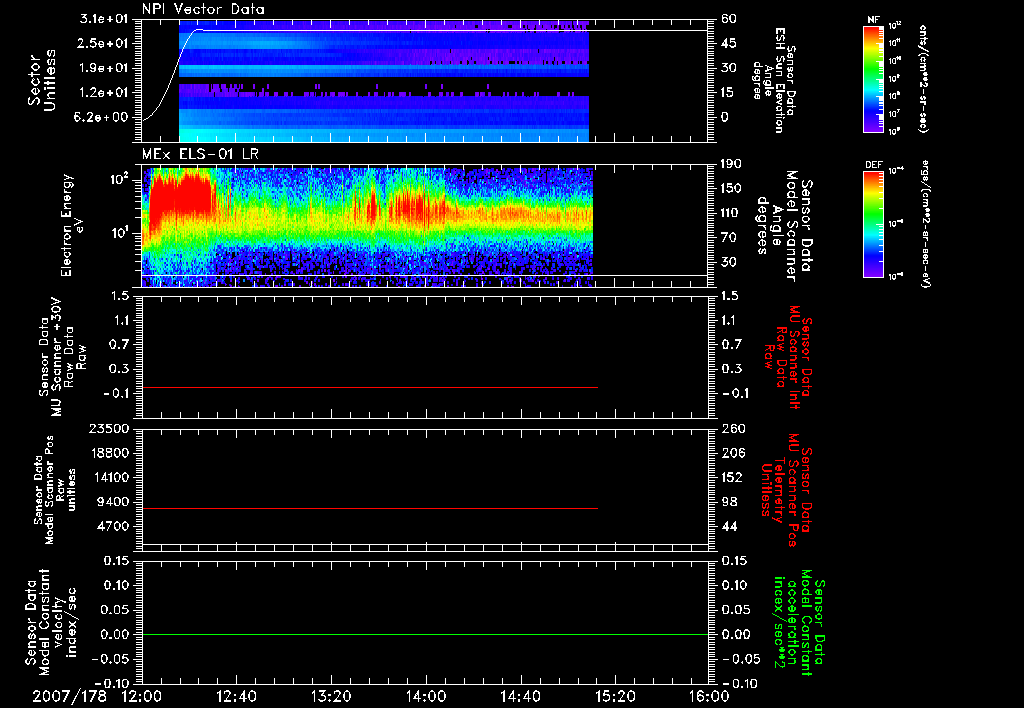The image size is (1024, 708).
Task: Click the 16:00 time axis label
Action: (709, 697)
